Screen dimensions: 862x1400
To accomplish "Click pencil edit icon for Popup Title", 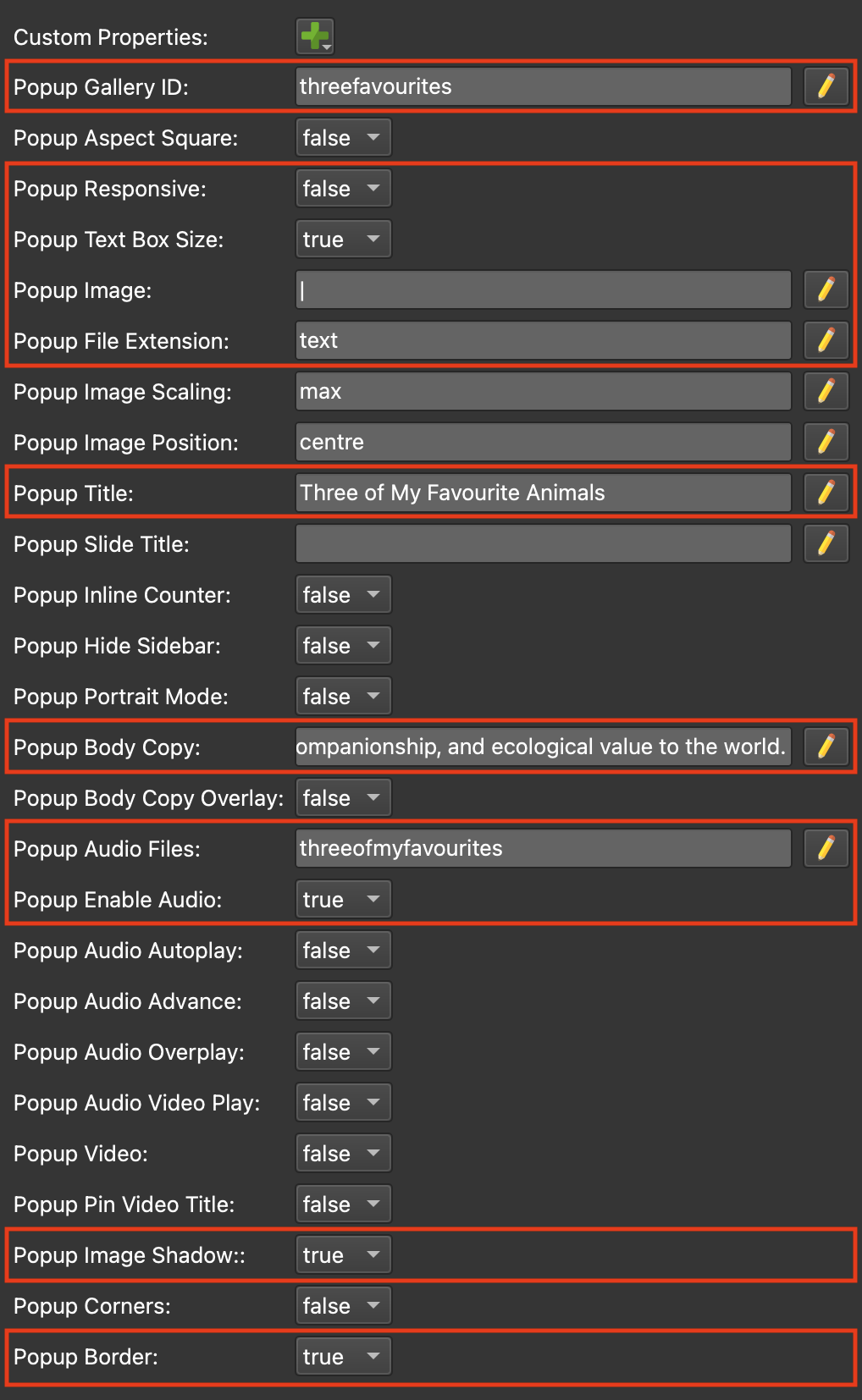I will [x=826, y=493].
